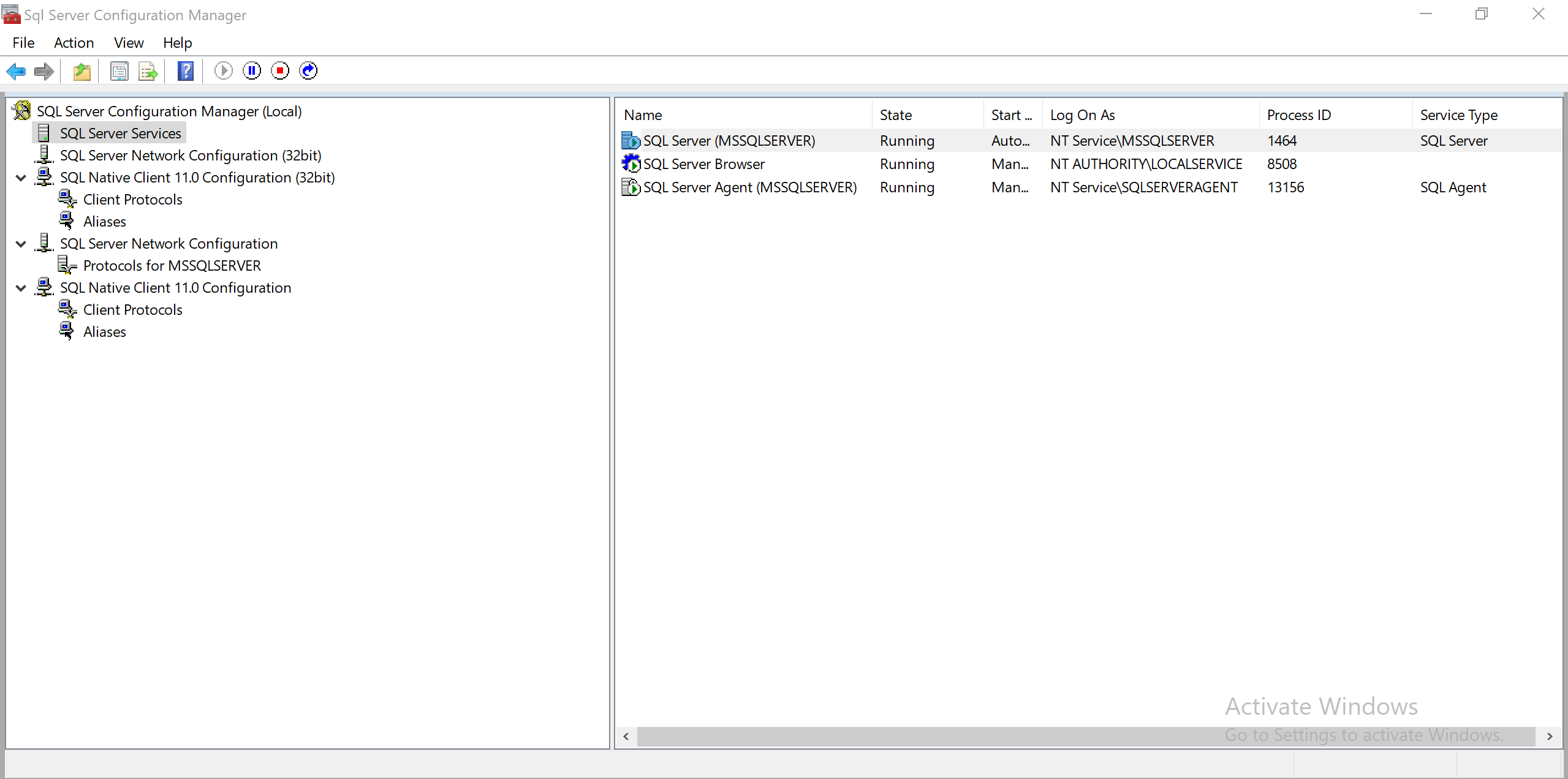Click the Export List toolbar icon

148,71
